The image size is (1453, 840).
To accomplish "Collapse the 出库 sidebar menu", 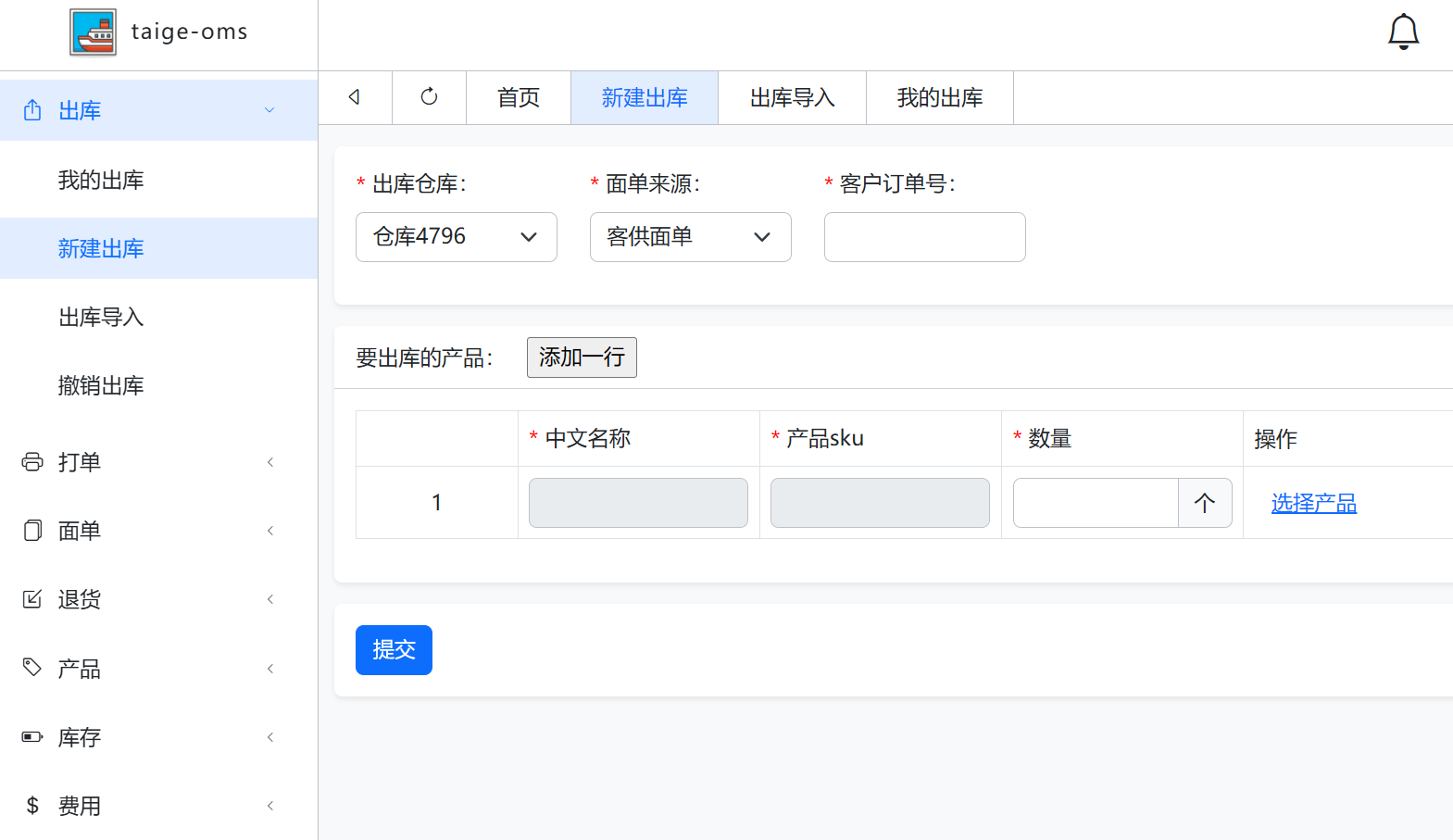I will pyautogui.click(x=269, y=110).
